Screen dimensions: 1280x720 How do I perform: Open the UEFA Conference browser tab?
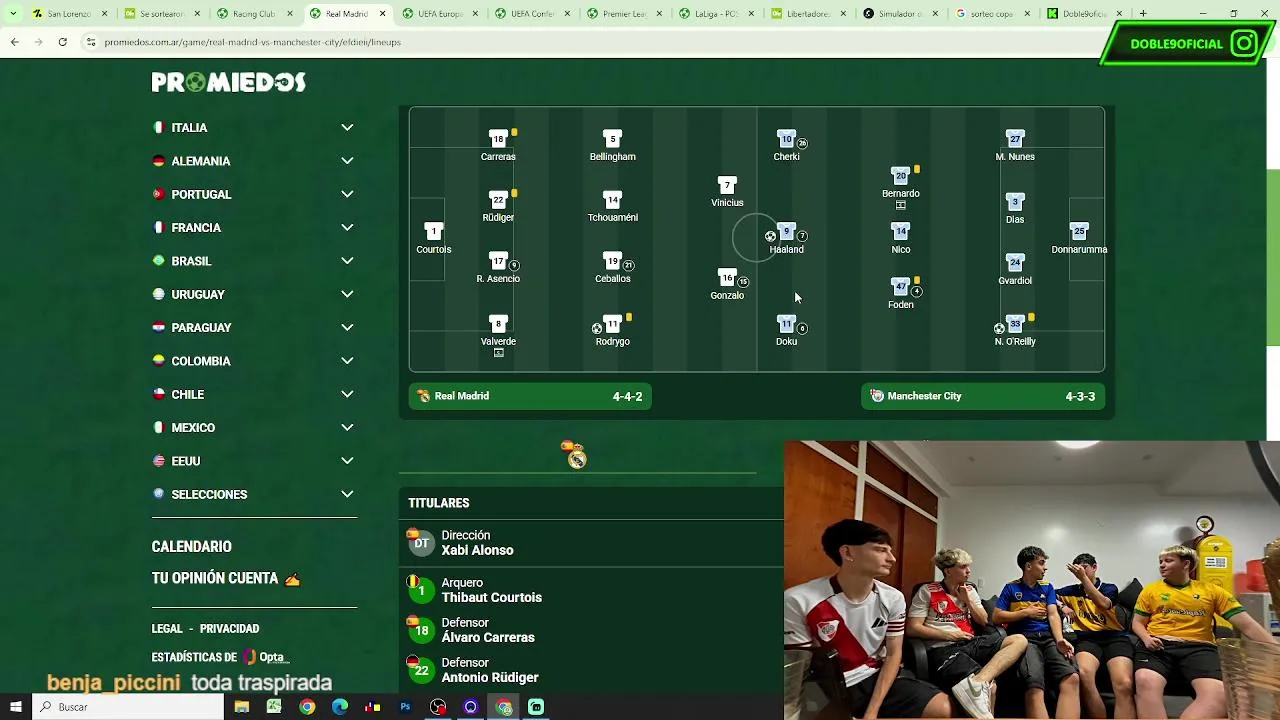click(x=531, y=14)
